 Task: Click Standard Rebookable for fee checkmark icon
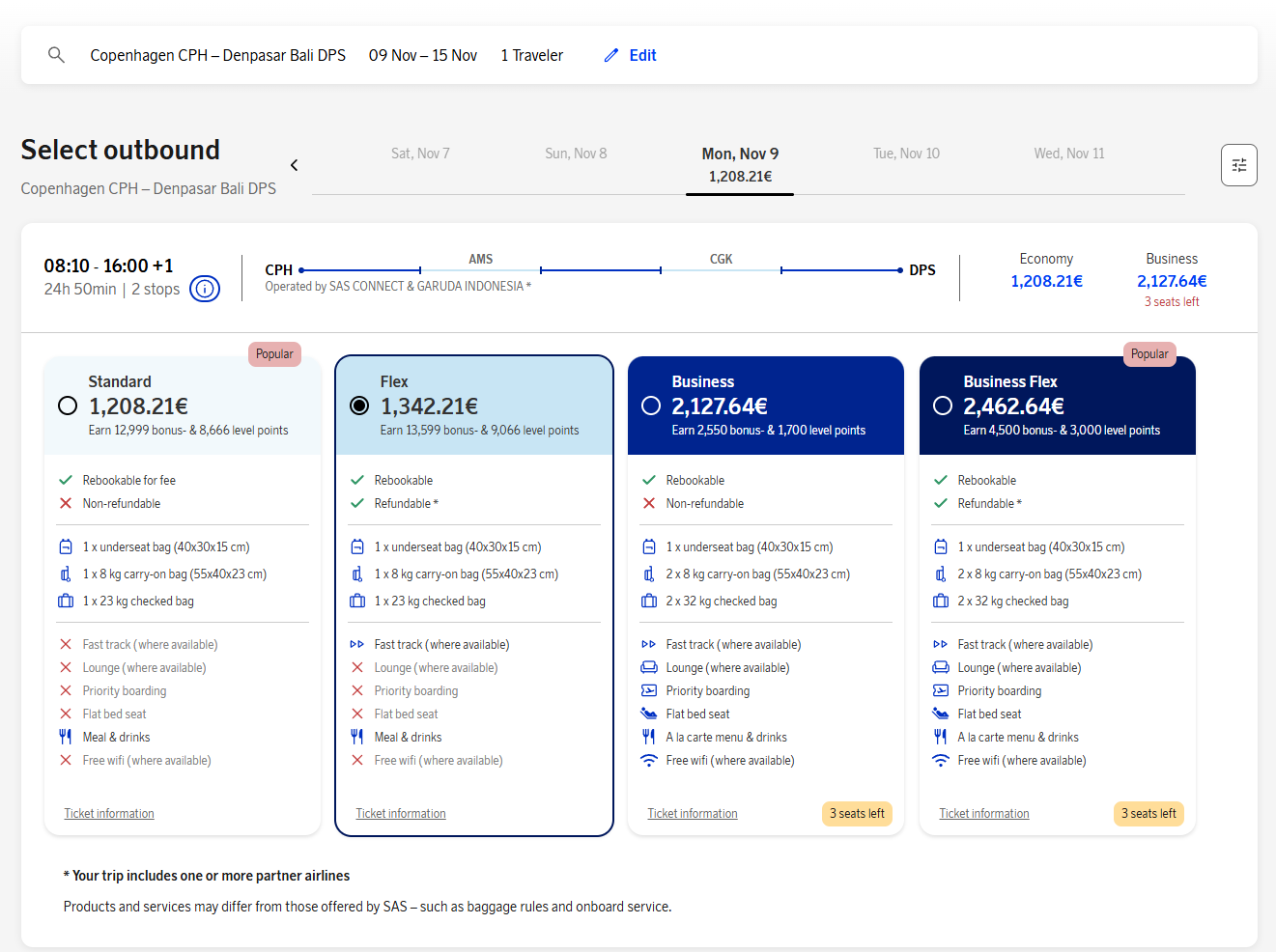[x=66, y=480]
